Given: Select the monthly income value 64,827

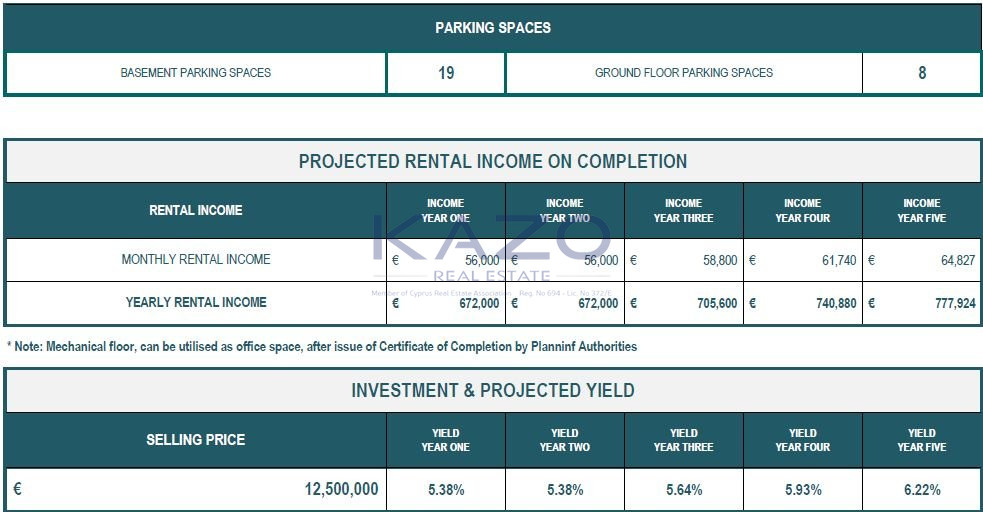Looking at the screenshot, I should coord(957,260).
